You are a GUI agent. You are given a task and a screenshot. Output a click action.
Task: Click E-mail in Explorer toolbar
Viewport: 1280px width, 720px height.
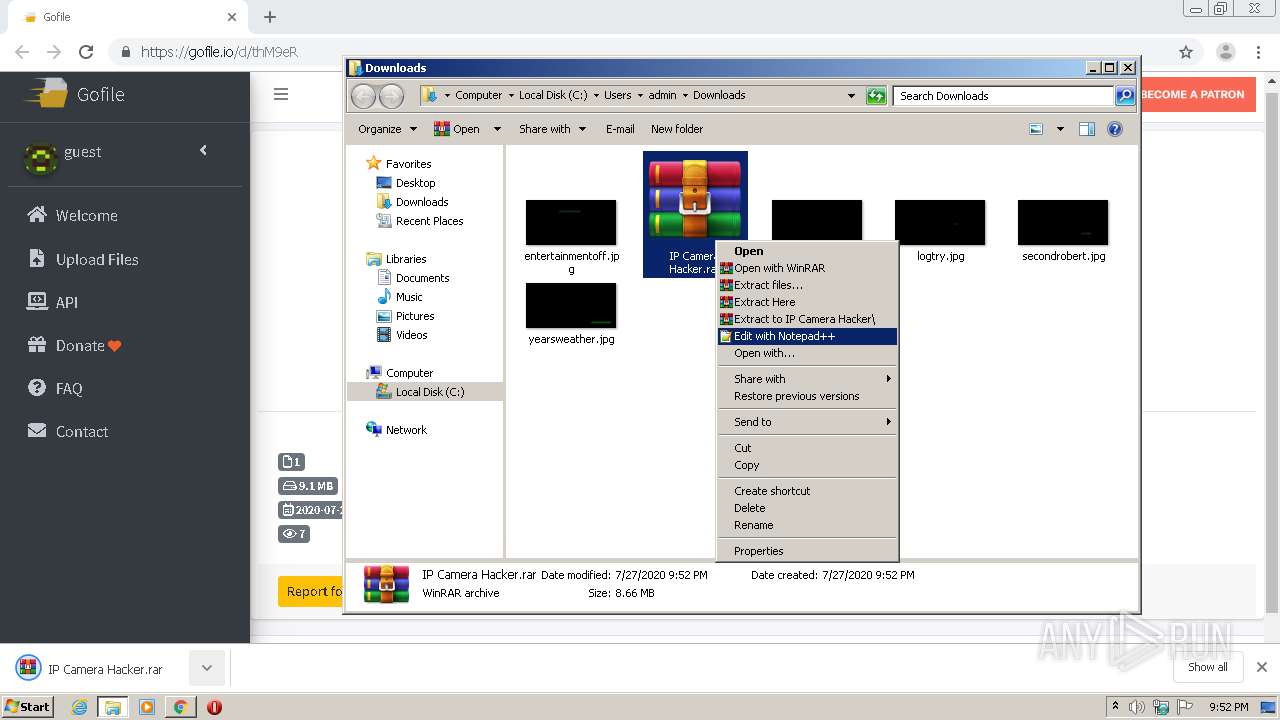(x=620, y=129)
